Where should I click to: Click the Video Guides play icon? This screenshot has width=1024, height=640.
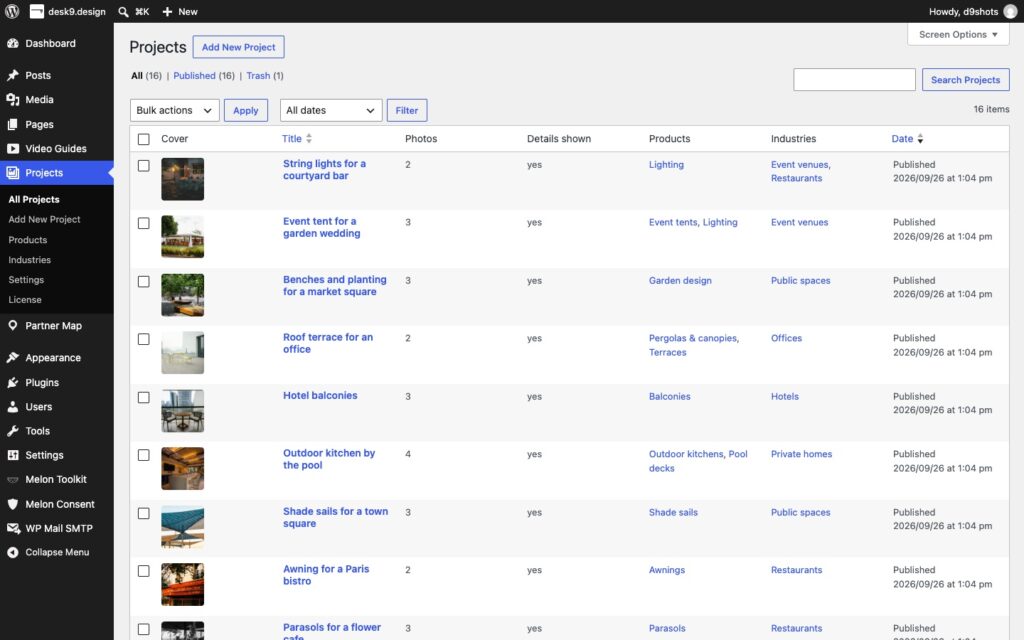point(12,148)
